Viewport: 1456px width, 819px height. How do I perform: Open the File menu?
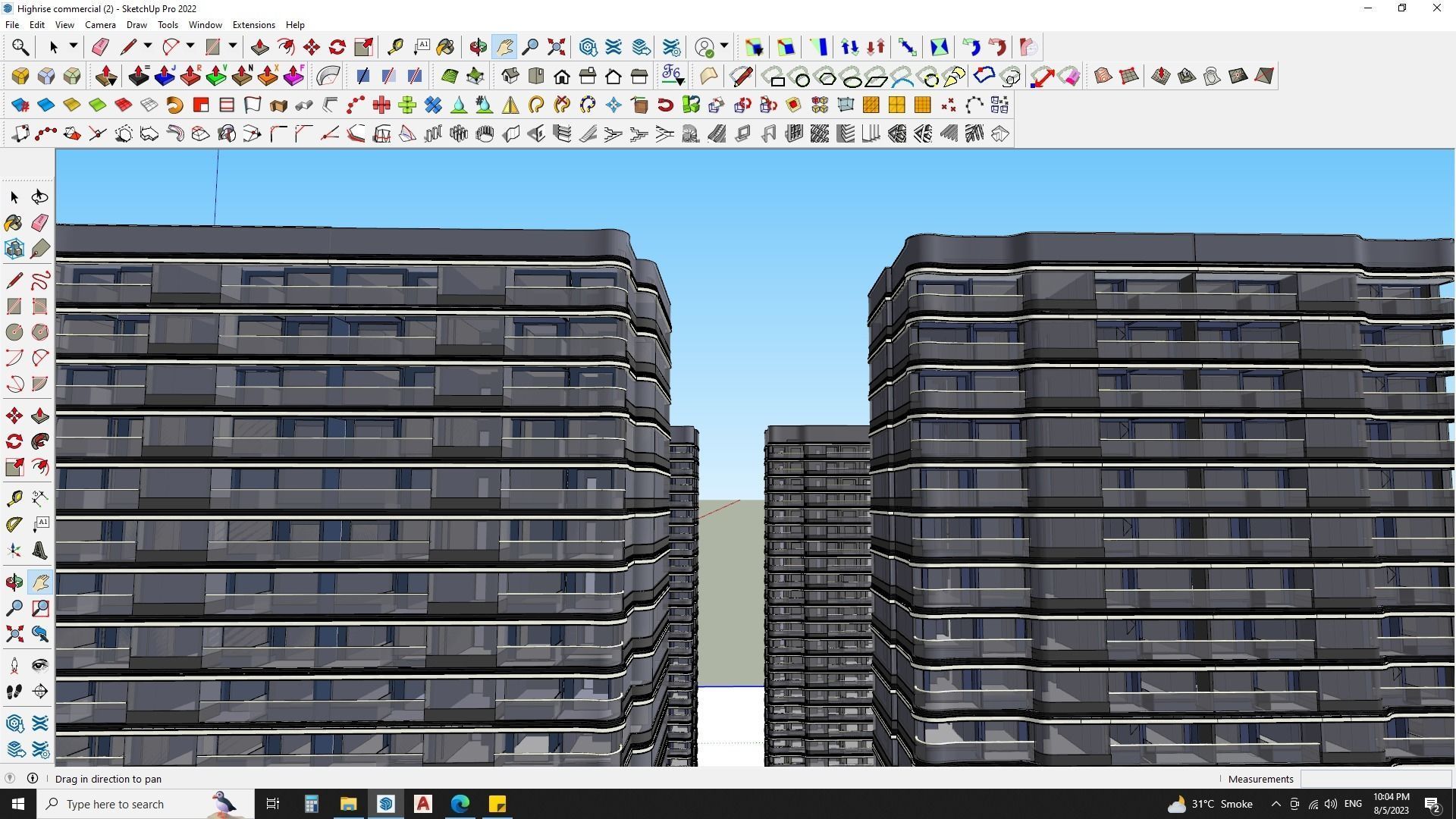(12, 24)
